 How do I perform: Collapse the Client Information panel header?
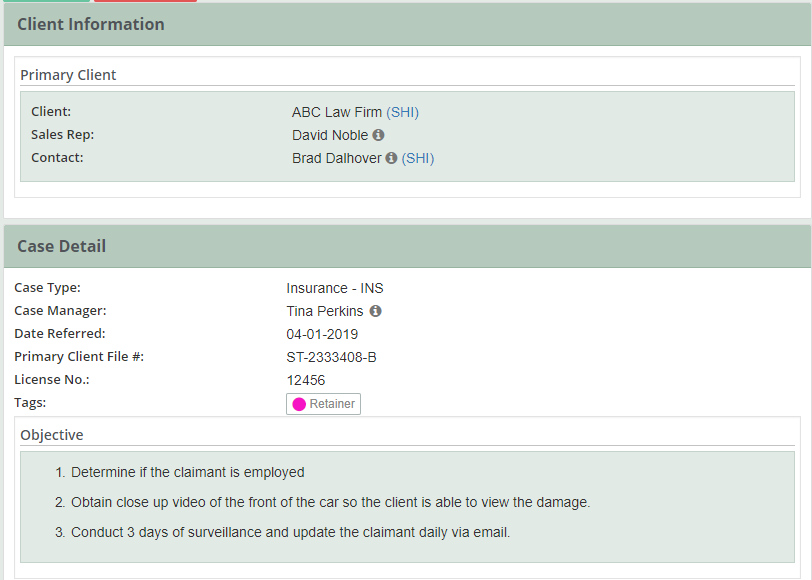(408, 24)
